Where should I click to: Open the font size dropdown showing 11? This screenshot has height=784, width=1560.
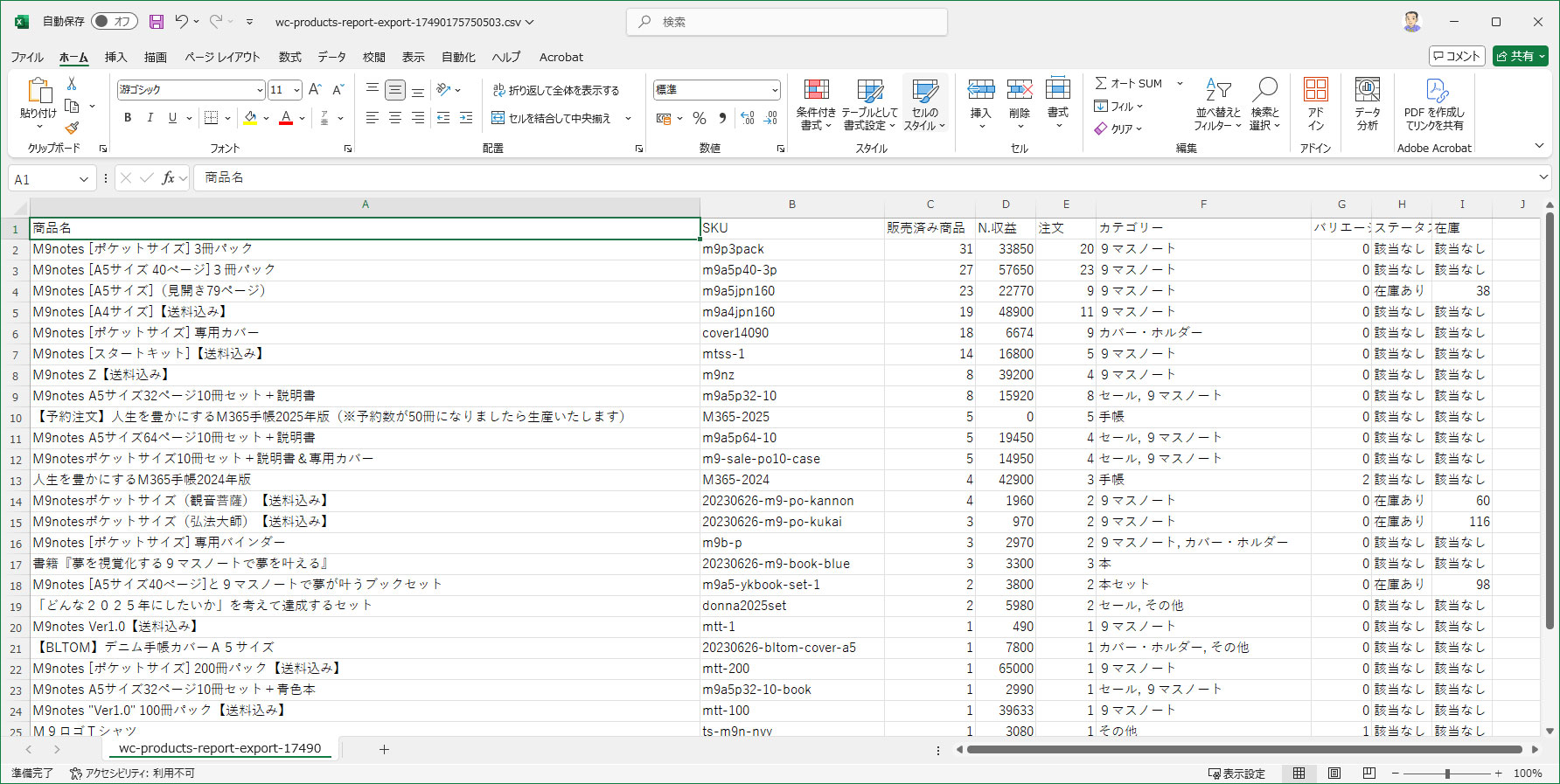(x=296, y=90)
